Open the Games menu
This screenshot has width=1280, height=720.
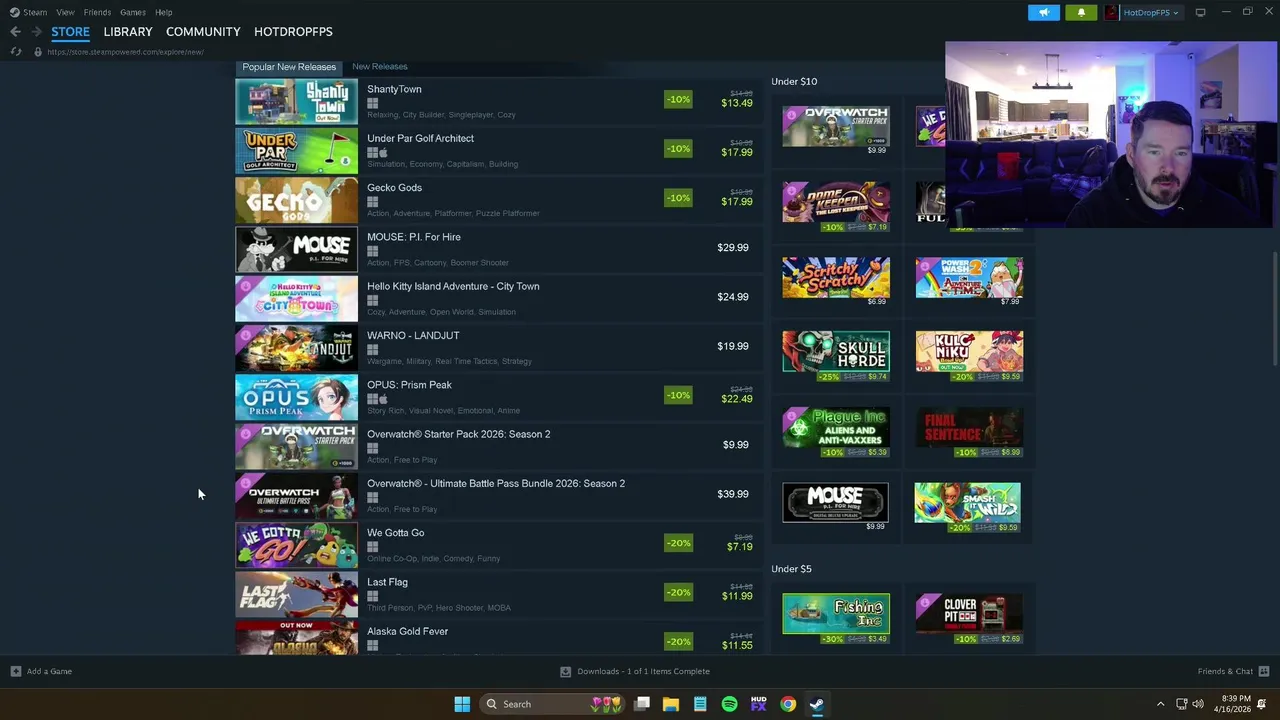(x=133, y=12)
